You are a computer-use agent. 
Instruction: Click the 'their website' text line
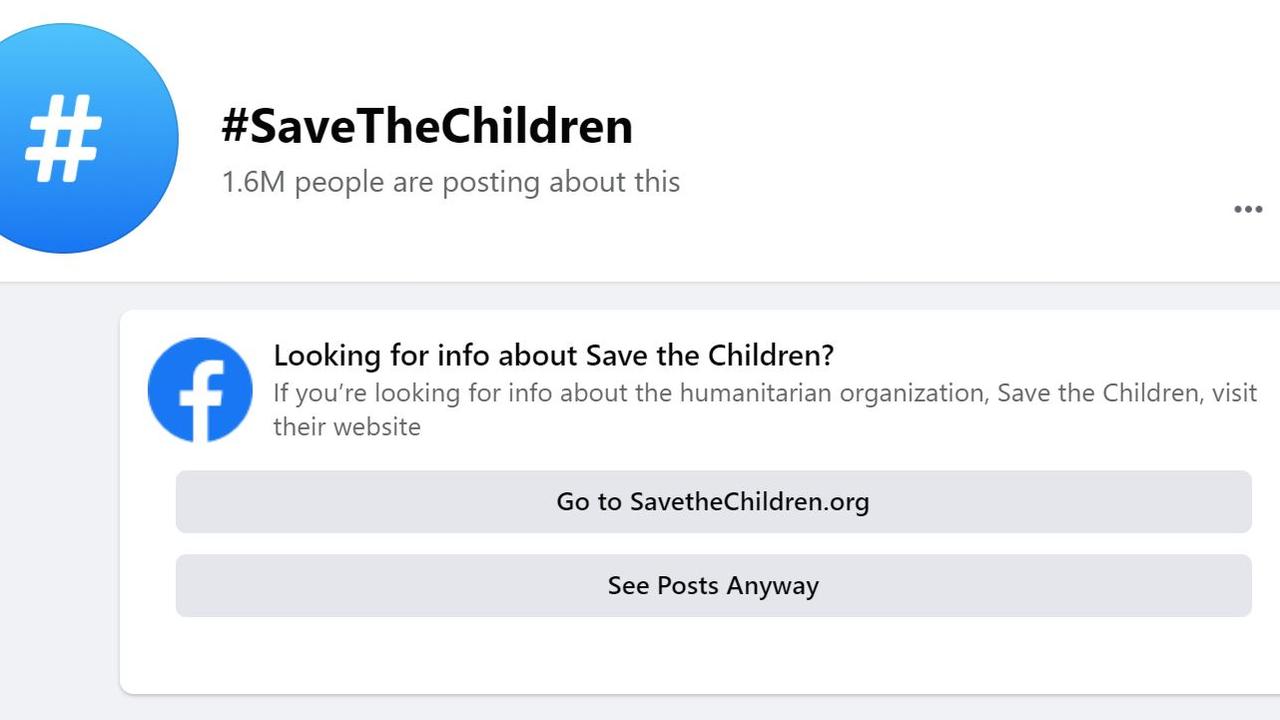(347, 427)
